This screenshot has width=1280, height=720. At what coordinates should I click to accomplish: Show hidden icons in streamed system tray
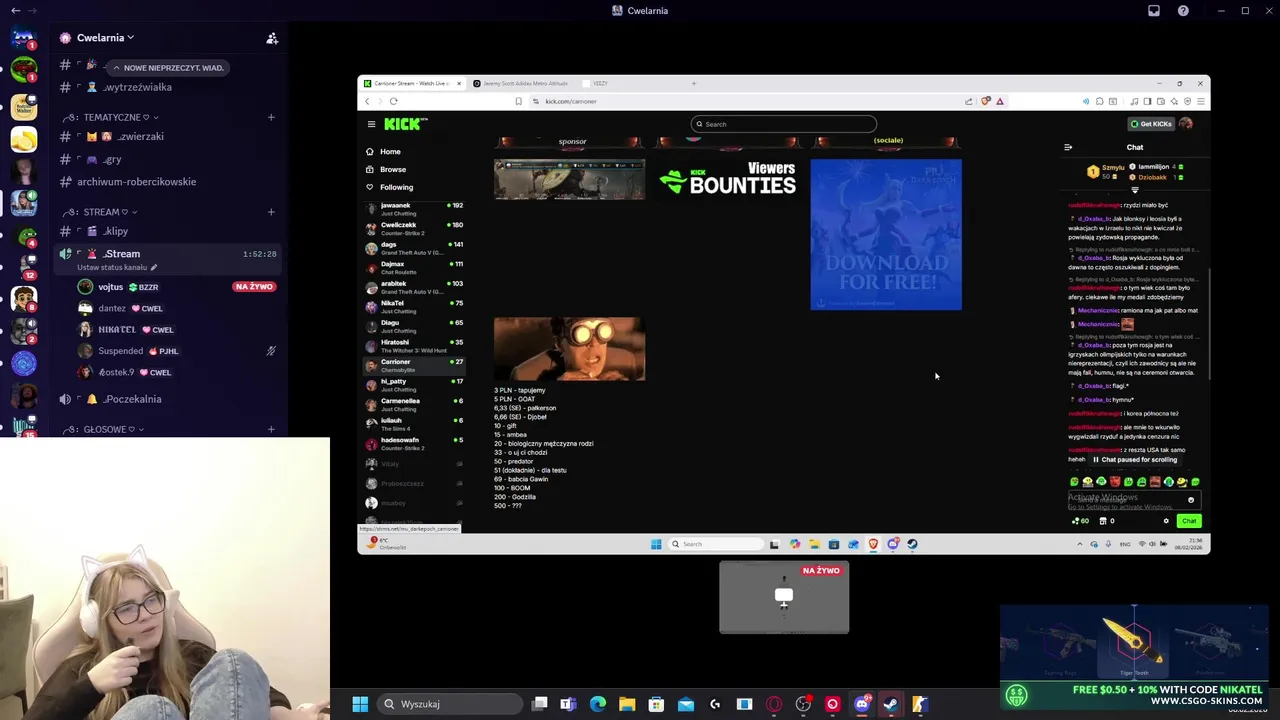[x=1079, y=544]
